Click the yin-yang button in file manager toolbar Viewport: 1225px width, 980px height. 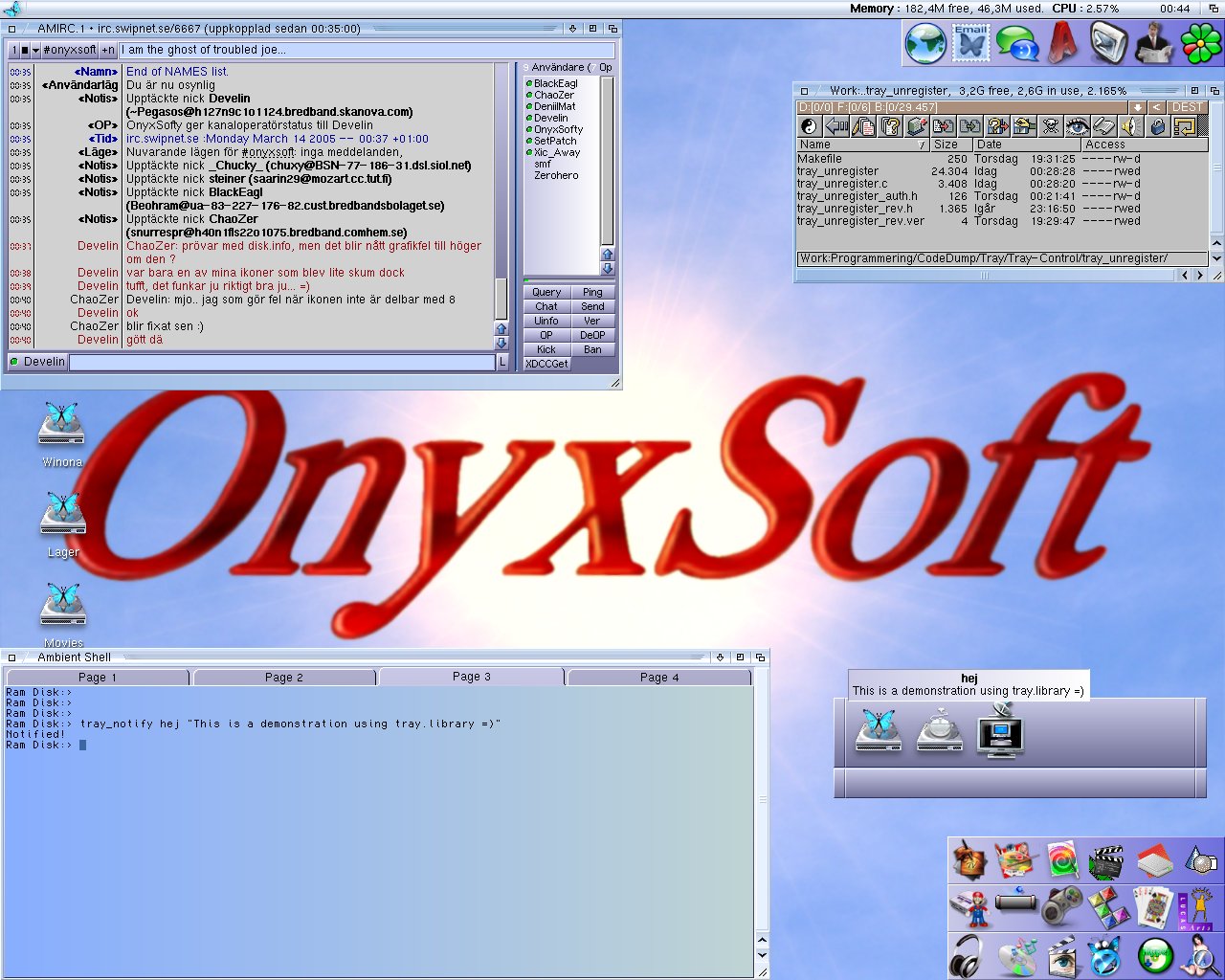[810, 126]
